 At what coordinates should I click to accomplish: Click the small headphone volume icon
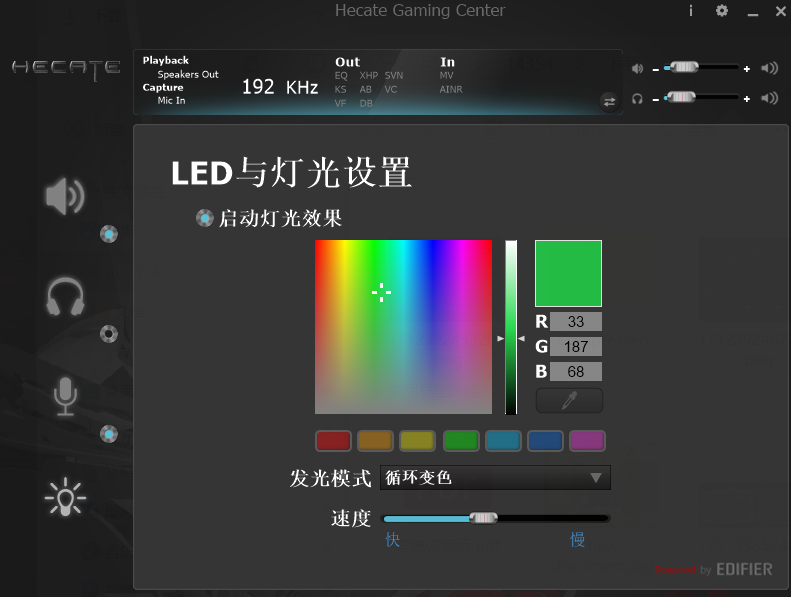click(638, 98)
